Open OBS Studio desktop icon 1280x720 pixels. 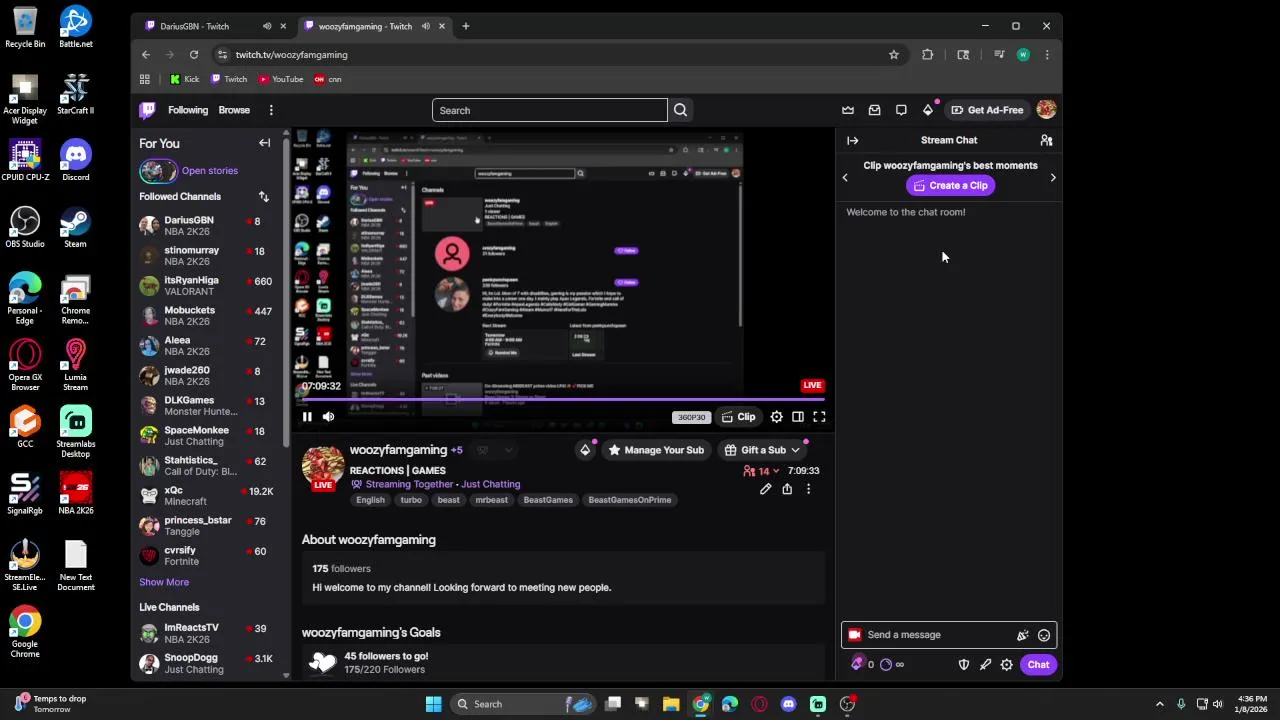pyautogui.click(x=25, y=227)
